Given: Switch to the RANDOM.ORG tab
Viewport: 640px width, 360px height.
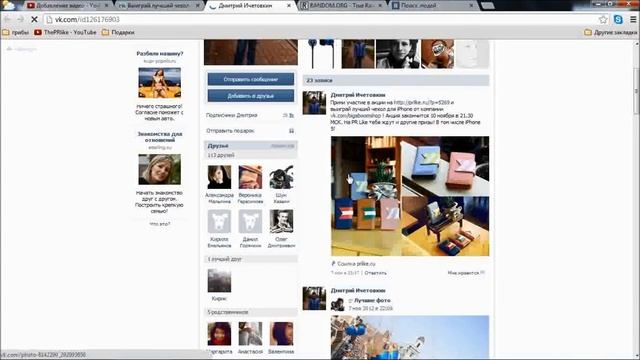Looking at the screenshot, I should coord(341,6).
